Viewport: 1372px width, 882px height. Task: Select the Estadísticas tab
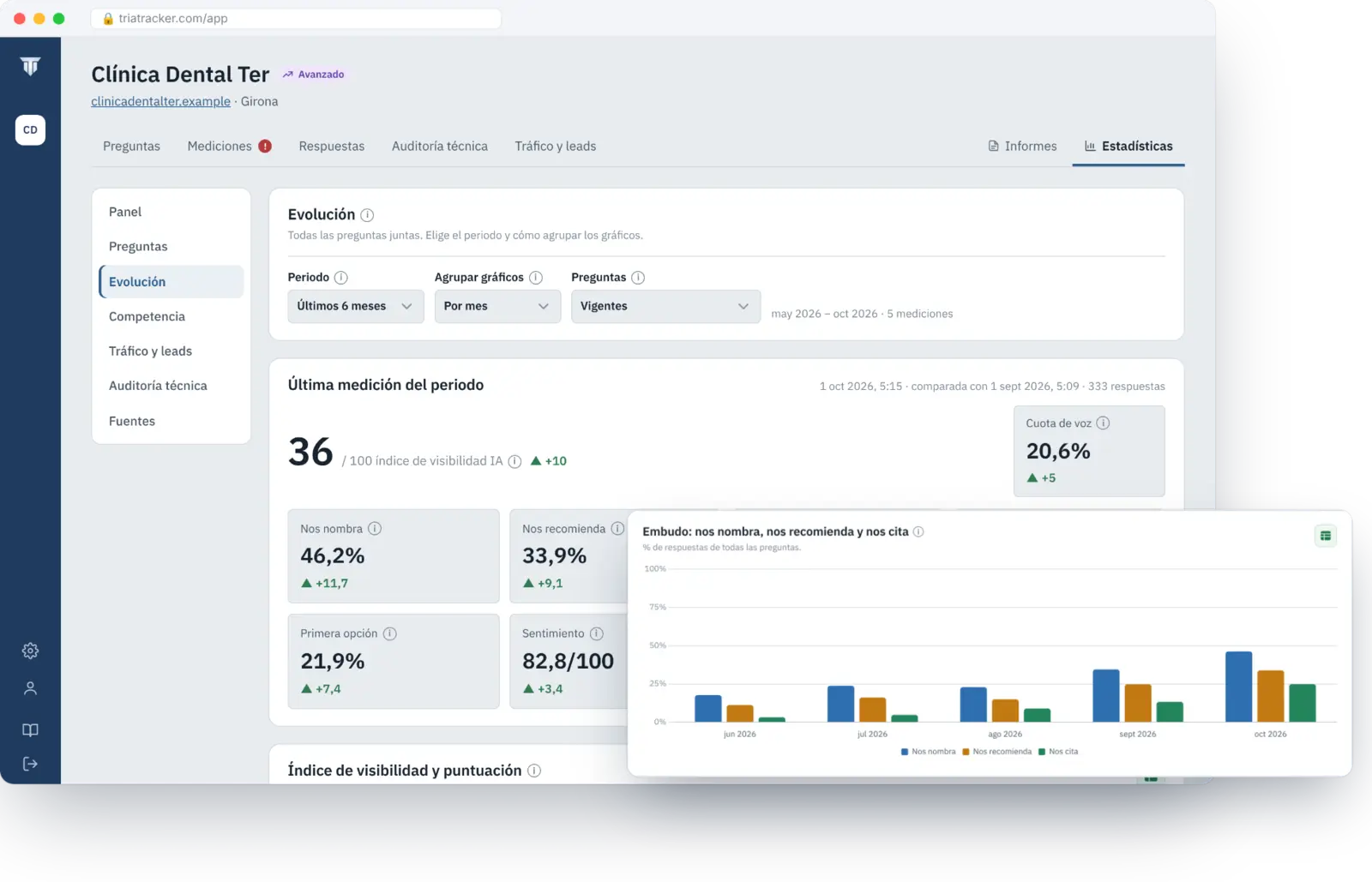point(1128,146)
